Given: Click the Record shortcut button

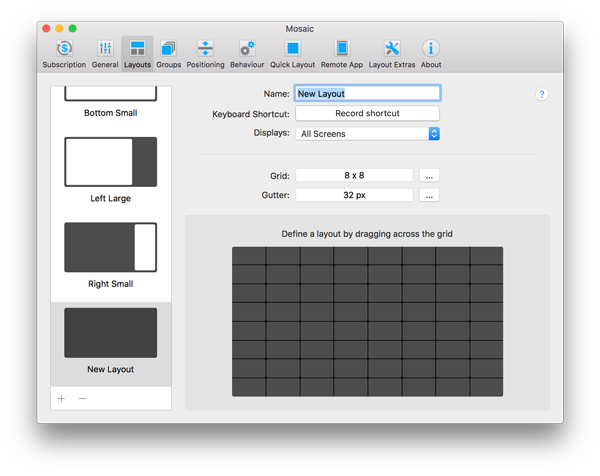Looking at the screenshot, I should tap(367, 113).
